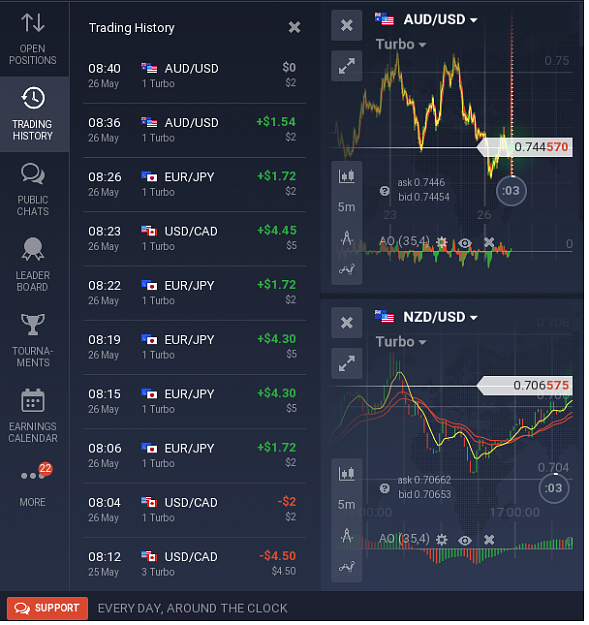Open the 08:23 USD/CAD +$4.45 trade
589x625 pixels.
[195, 240]
